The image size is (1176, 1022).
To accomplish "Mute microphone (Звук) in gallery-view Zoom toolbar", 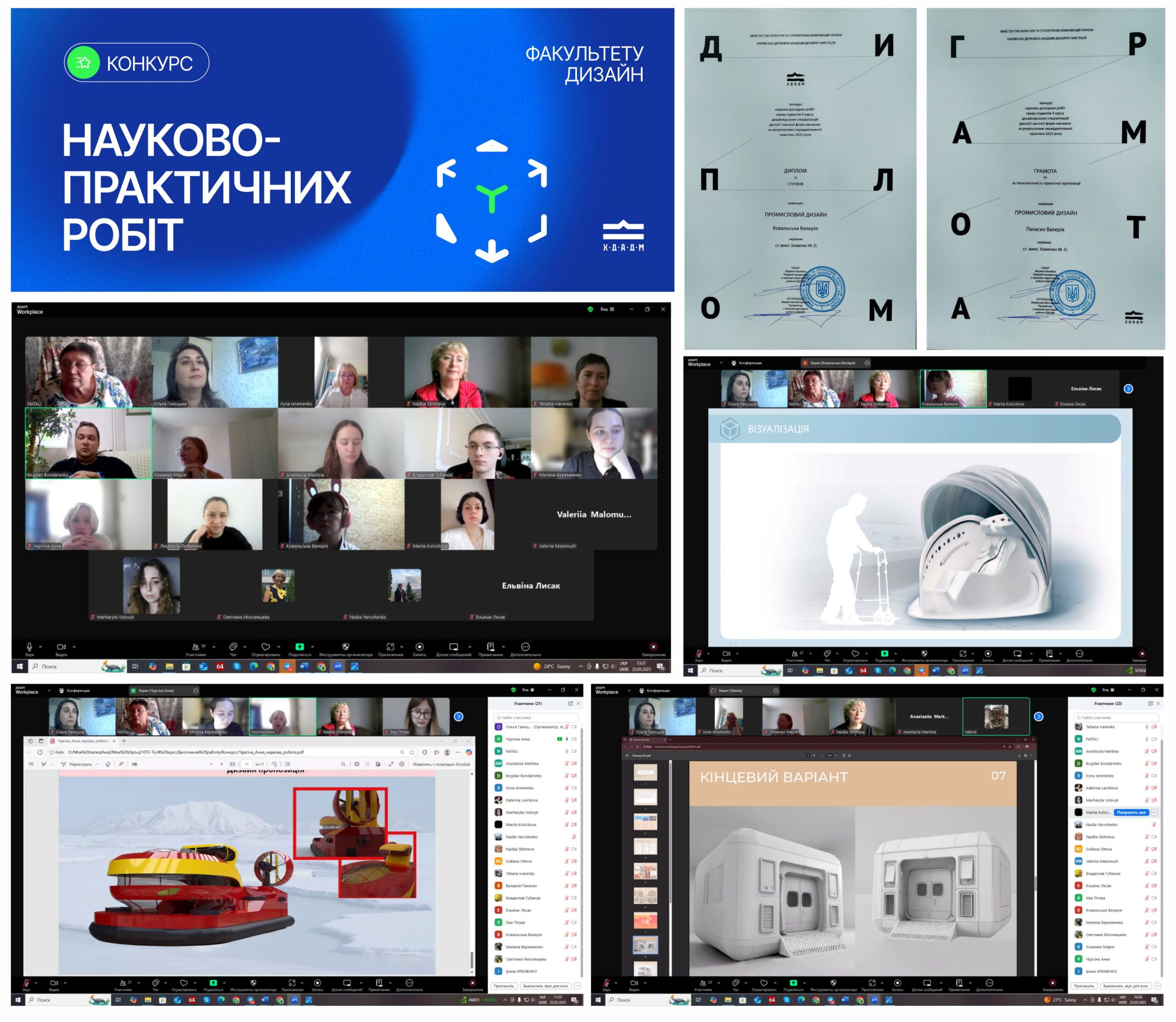I will coord(29,647).
